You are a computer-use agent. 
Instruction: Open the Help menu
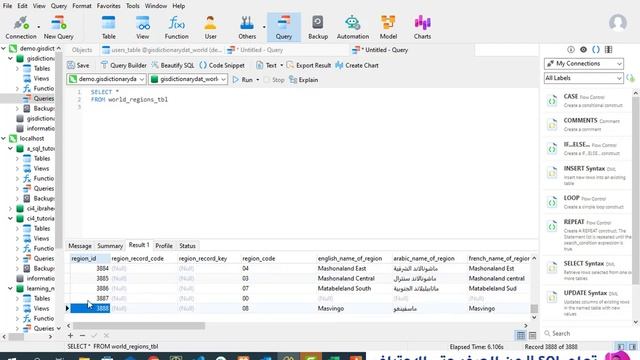click(179, 6)
